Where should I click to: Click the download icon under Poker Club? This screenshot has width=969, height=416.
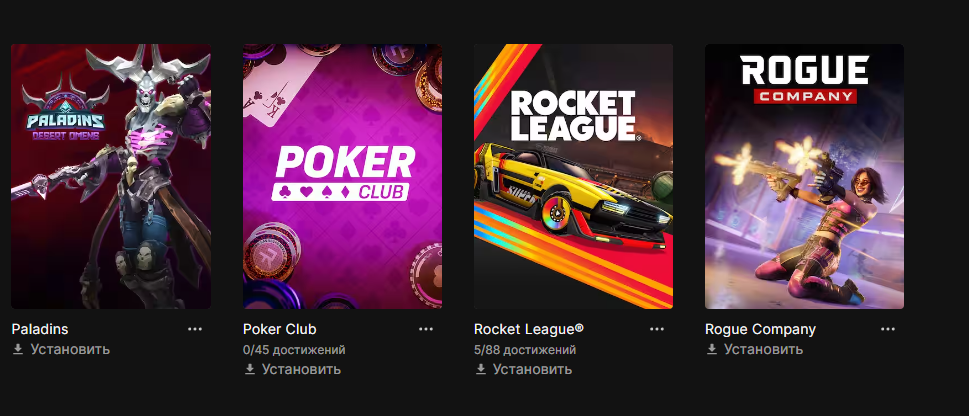tap(249, 370)
